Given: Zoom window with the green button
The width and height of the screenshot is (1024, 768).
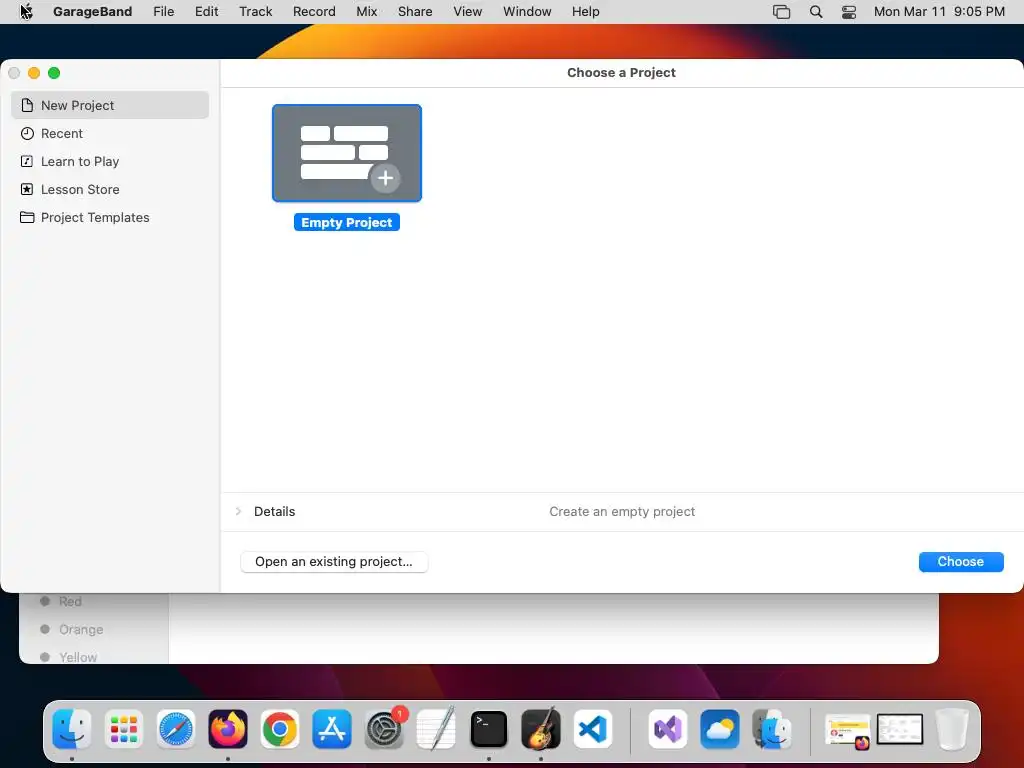Looking at the screenshot, I should [x=54, y=73].
